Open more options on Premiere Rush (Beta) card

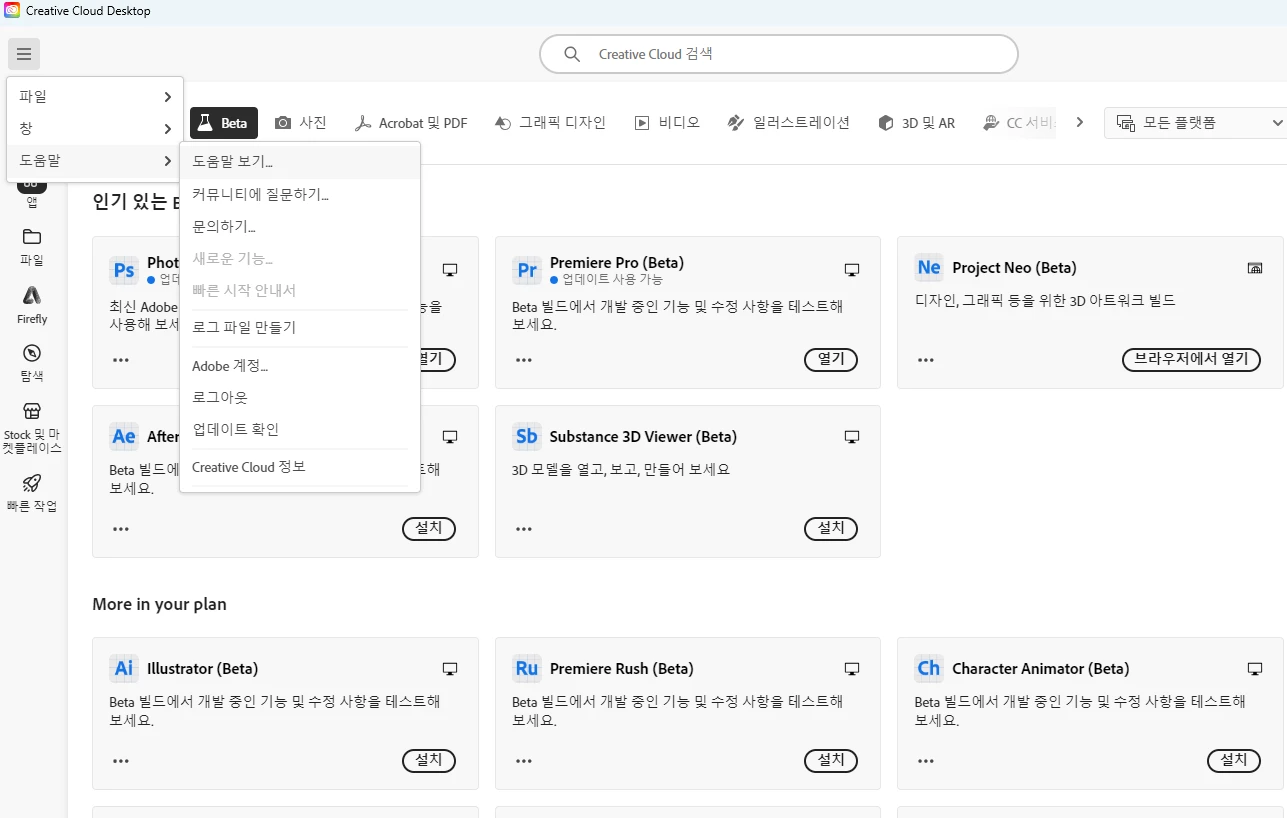pyautogui.click(x=524, y=760)
